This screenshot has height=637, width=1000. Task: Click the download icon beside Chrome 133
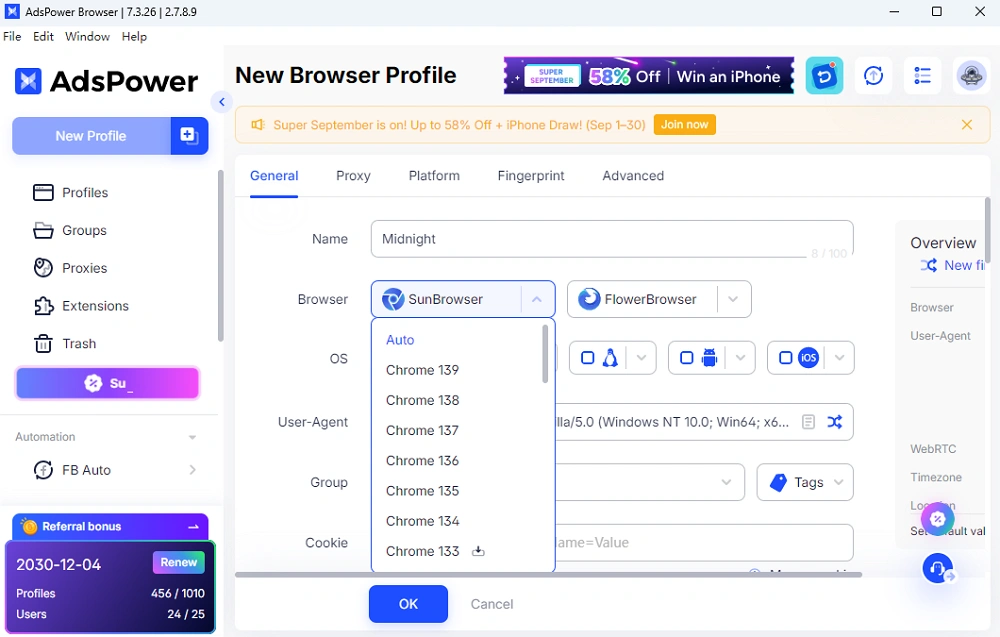click(x=478, y=551)
